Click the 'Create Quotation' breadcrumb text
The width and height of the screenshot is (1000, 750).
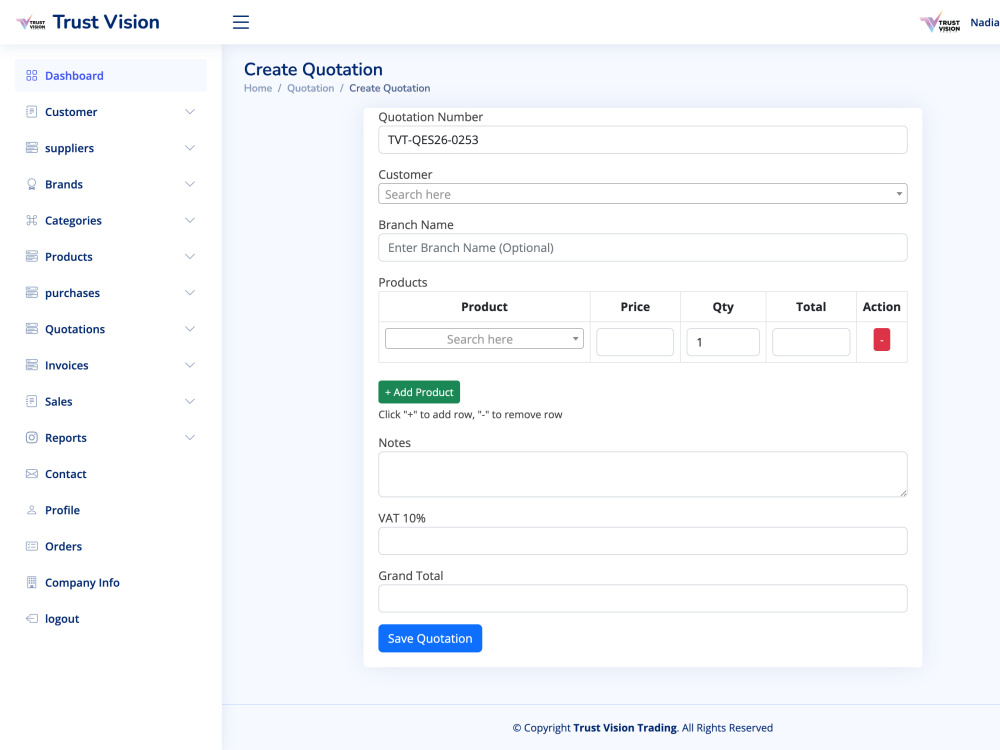[390, 88]
